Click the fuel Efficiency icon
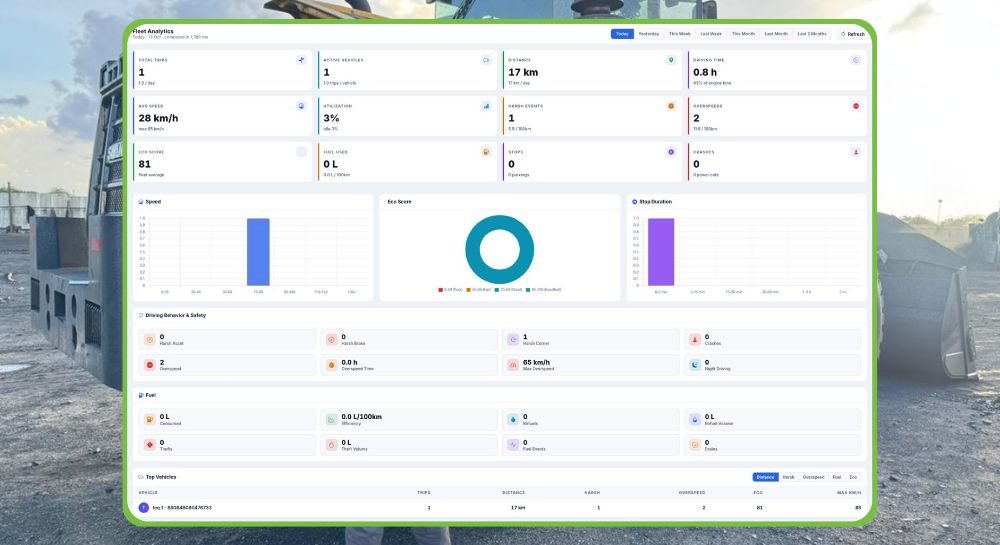Viewport: 1000px width, 545px height. point(332,419)
